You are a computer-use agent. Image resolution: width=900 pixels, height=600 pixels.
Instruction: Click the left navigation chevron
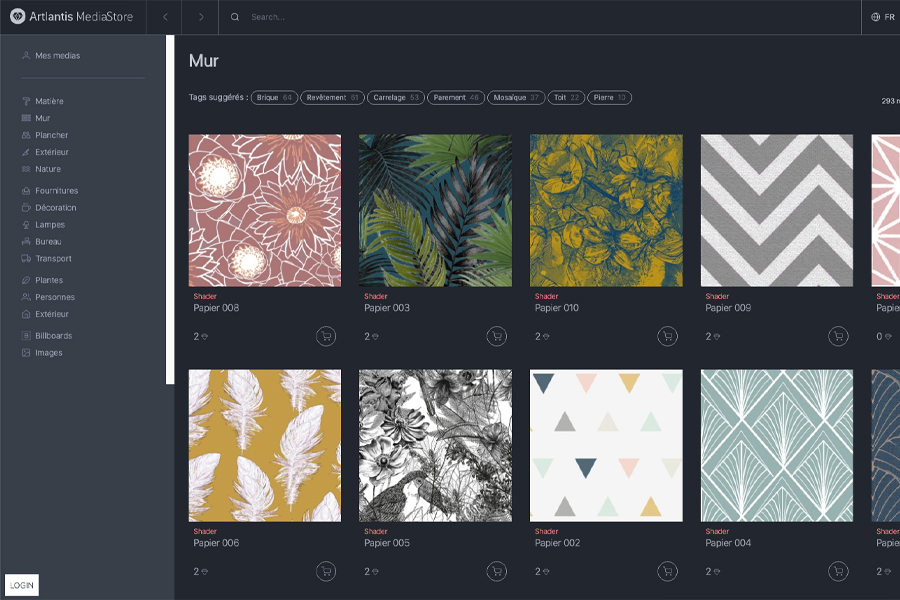164,17
